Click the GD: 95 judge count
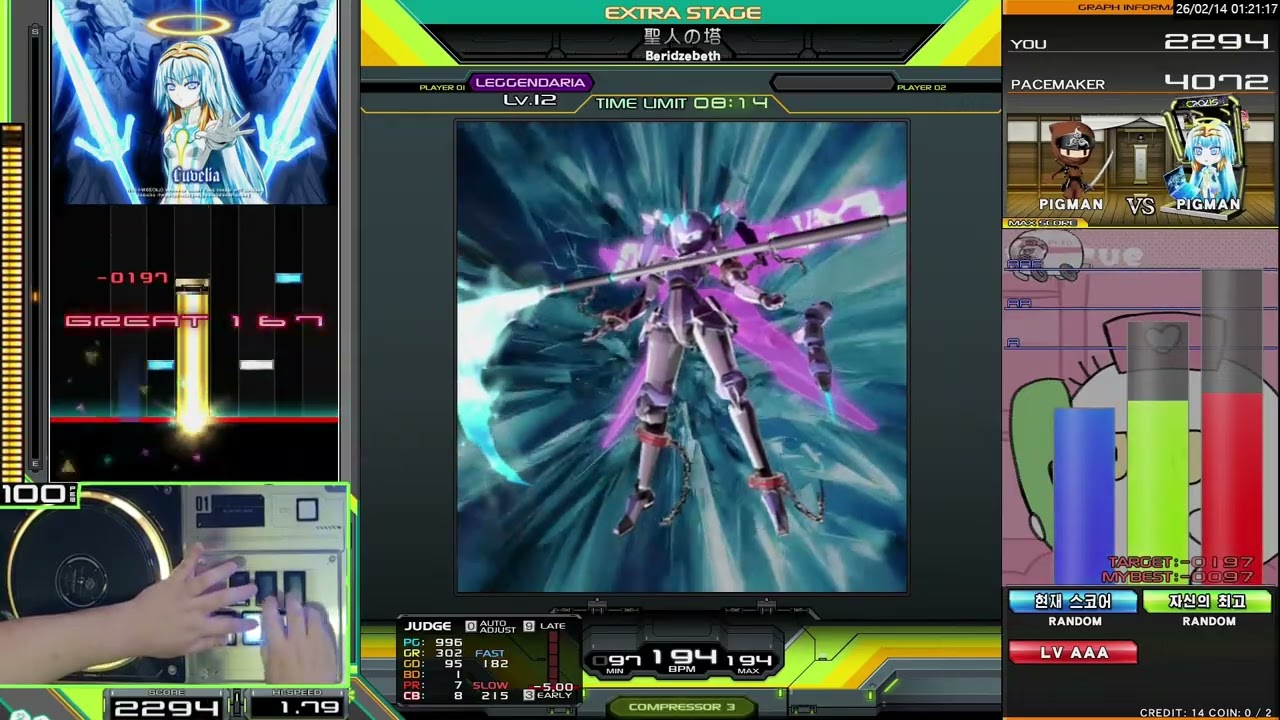The width and height of the screenshot is (1280, 720). [x=433, y=664]
